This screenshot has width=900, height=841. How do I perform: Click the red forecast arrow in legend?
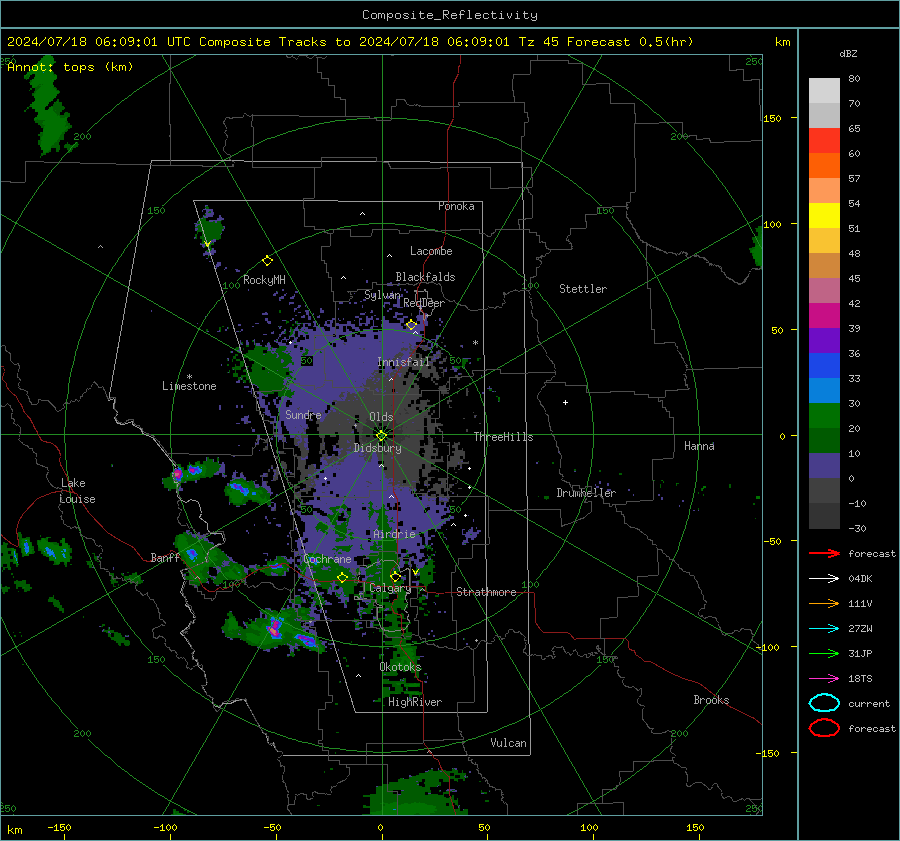(x=824, y=553)
